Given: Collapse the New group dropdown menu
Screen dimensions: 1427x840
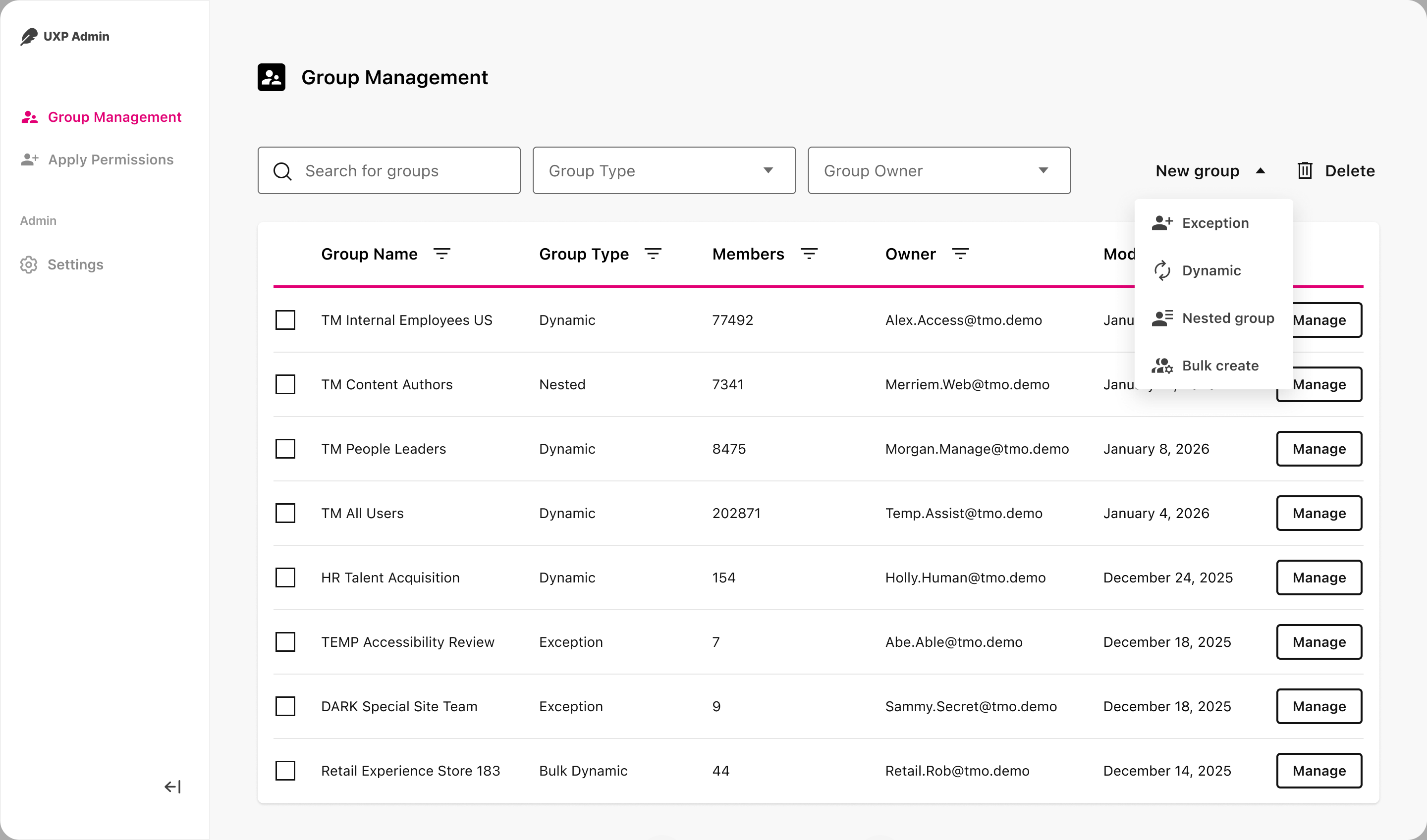Looking at the screenshot, I should point(1210,171).
